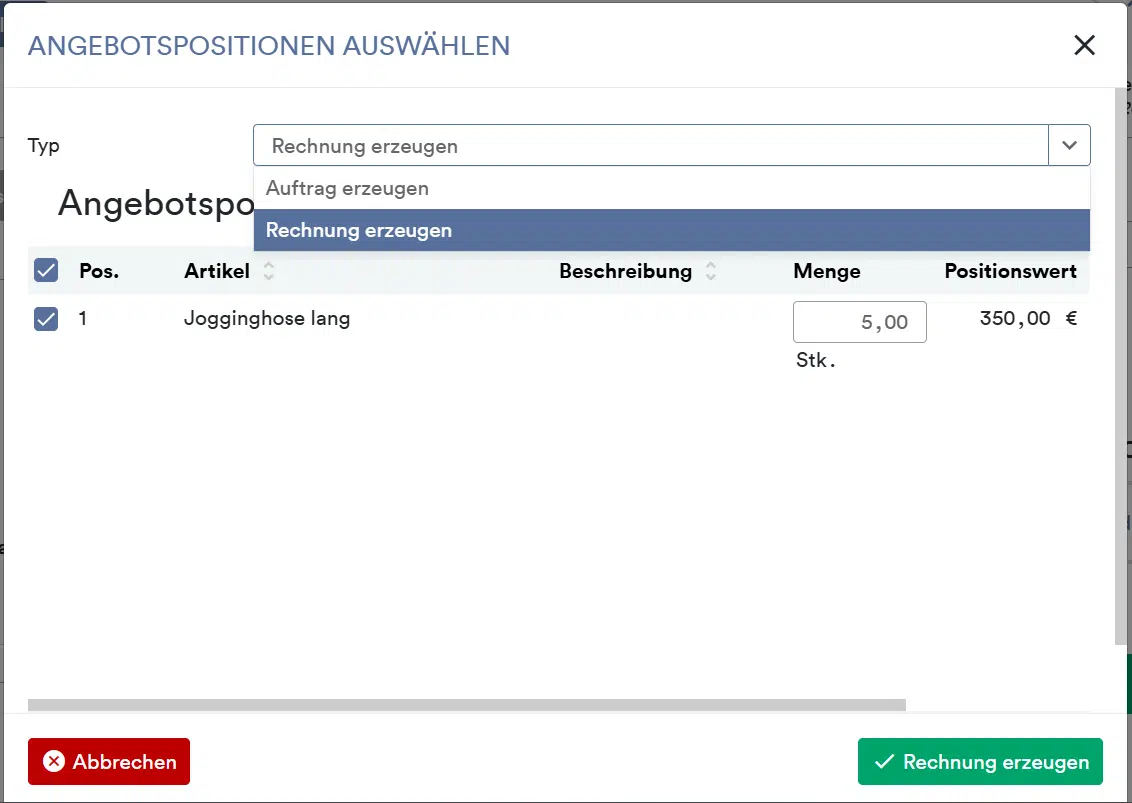Open the Typ combo box
The image size is (1132, 803).
pyautogui.click(x=650, y=145)
